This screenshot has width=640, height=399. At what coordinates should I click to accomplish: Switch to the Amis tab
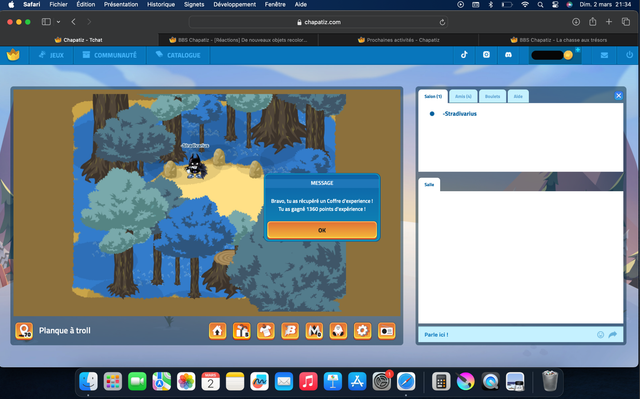[463, 96]
